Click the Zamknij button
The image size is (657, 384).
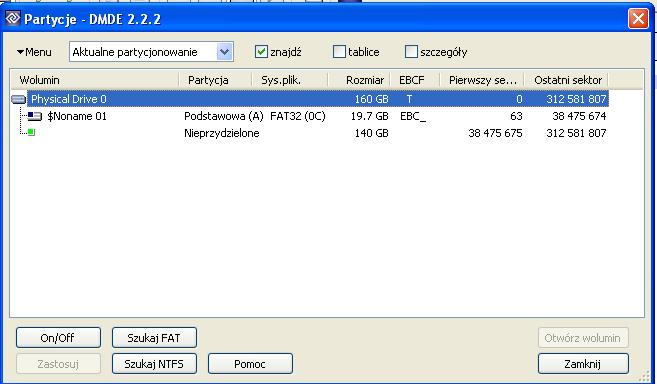click(583, 364)
